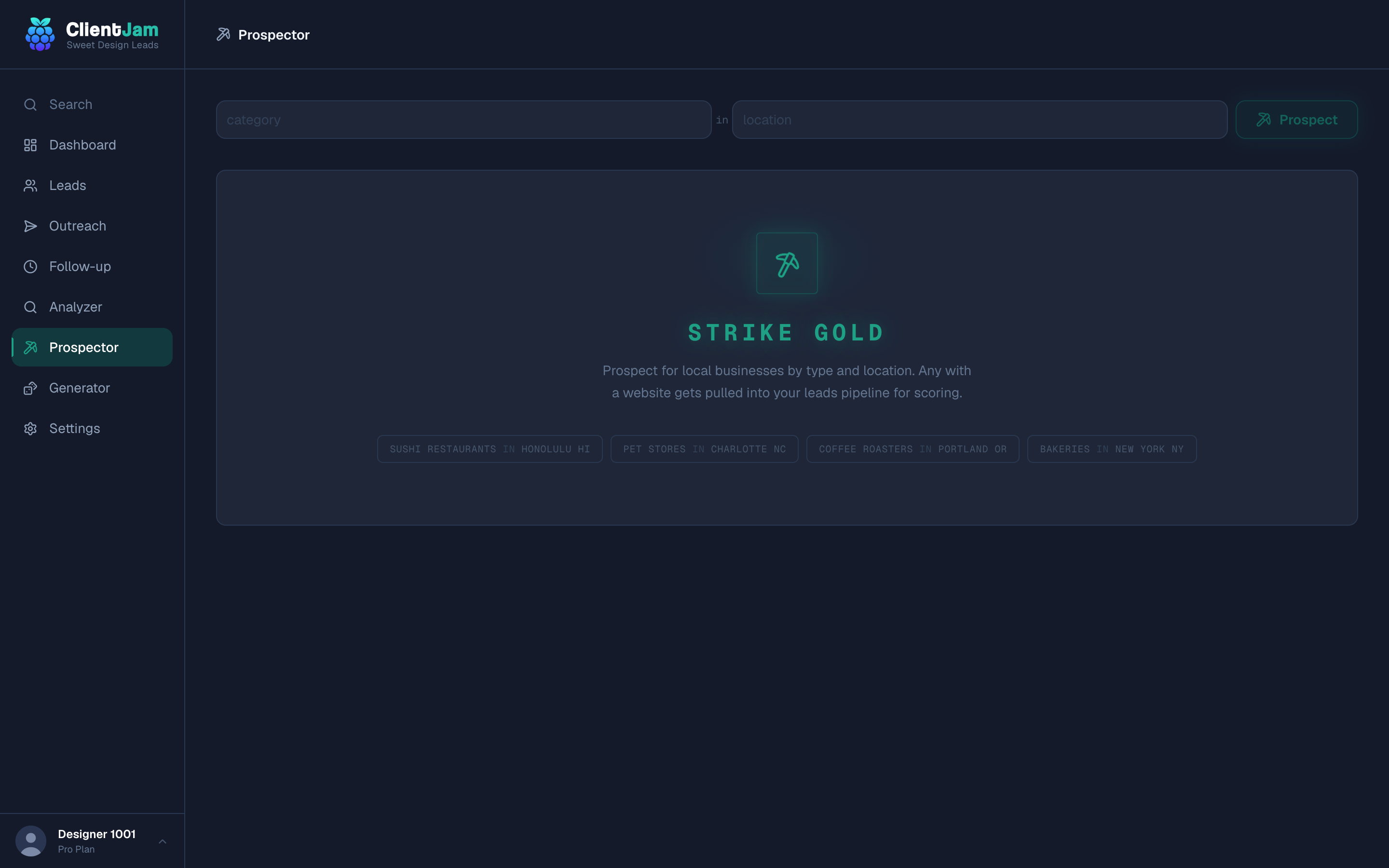
Task: Click the Follow-up clock icon
Action: coord(30,266)
